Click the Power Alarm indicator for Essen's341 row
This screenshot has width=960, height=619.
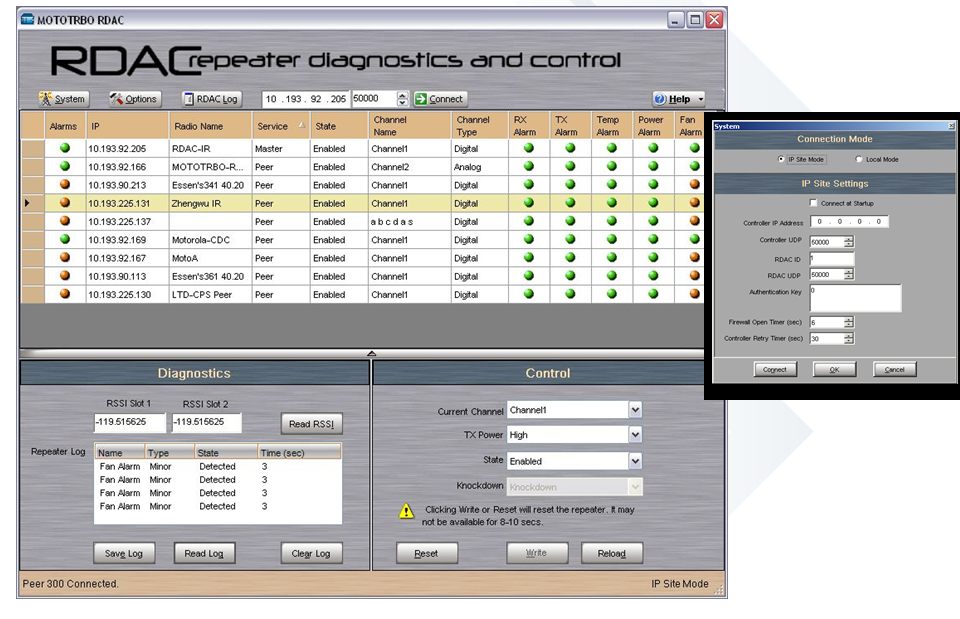point(653,184)
